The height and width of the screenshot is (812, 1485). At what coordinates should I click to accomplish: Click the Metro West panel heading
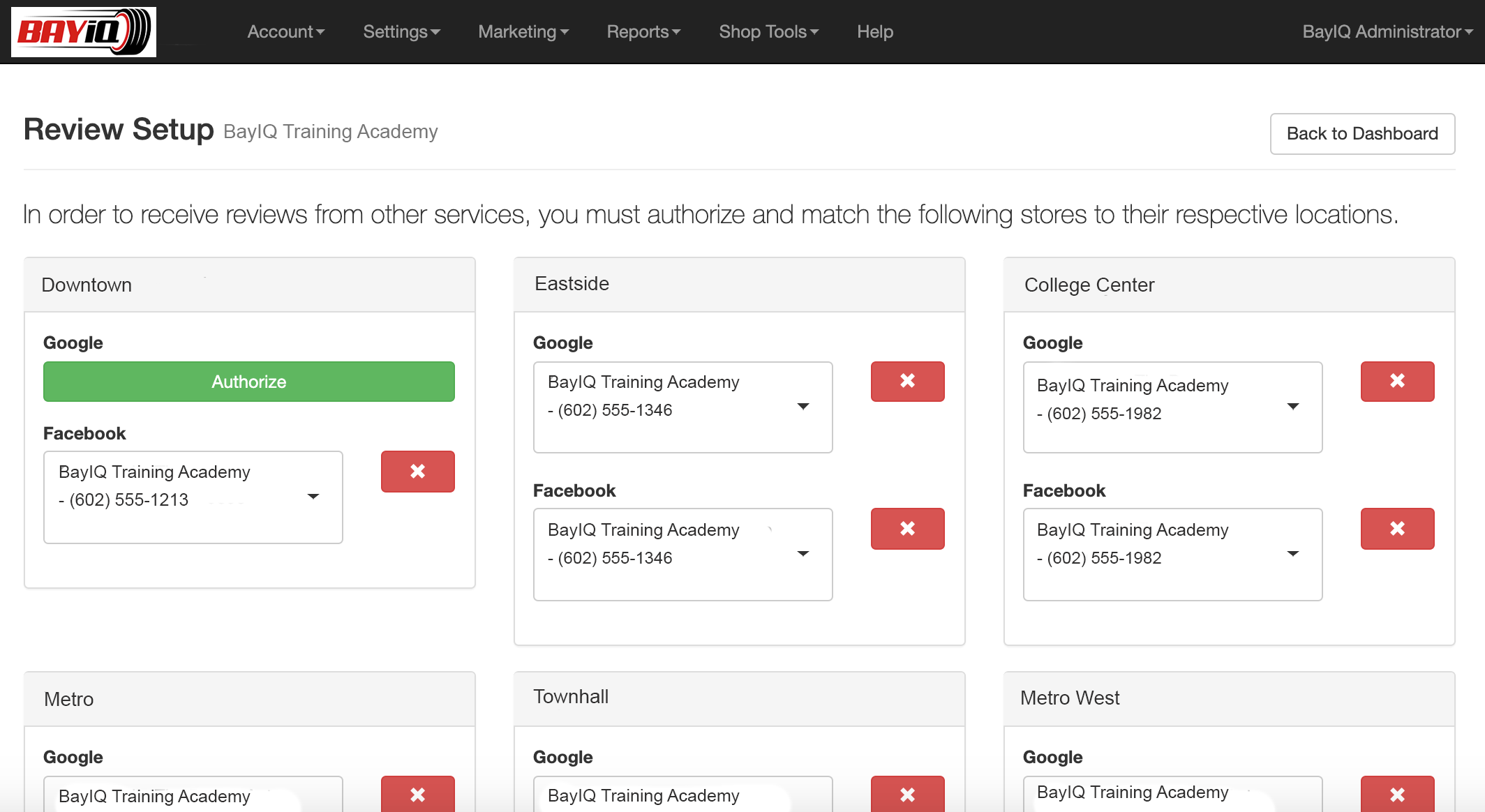click(x=1230, y=699)
